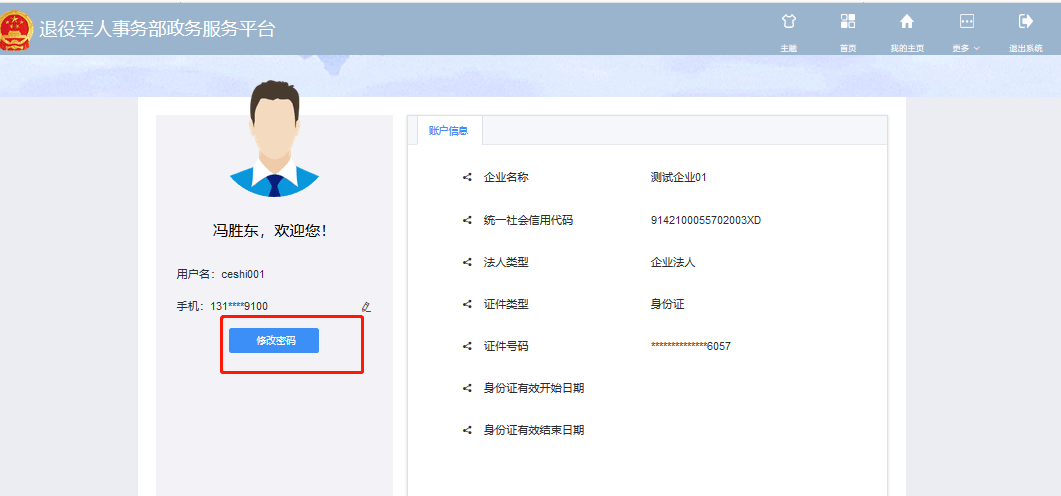Click the 身份证有效结束日期 label

point(534,430)
